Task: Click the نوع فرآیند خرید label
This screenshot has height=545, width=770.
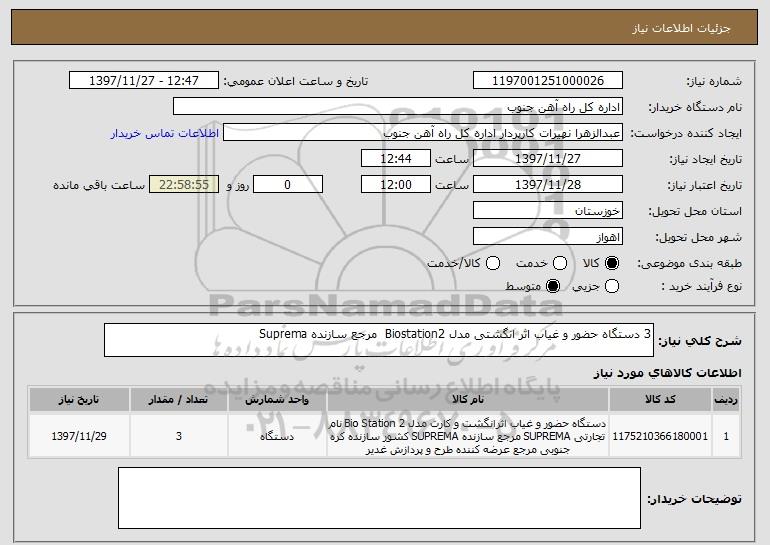Action: [701, 286]
